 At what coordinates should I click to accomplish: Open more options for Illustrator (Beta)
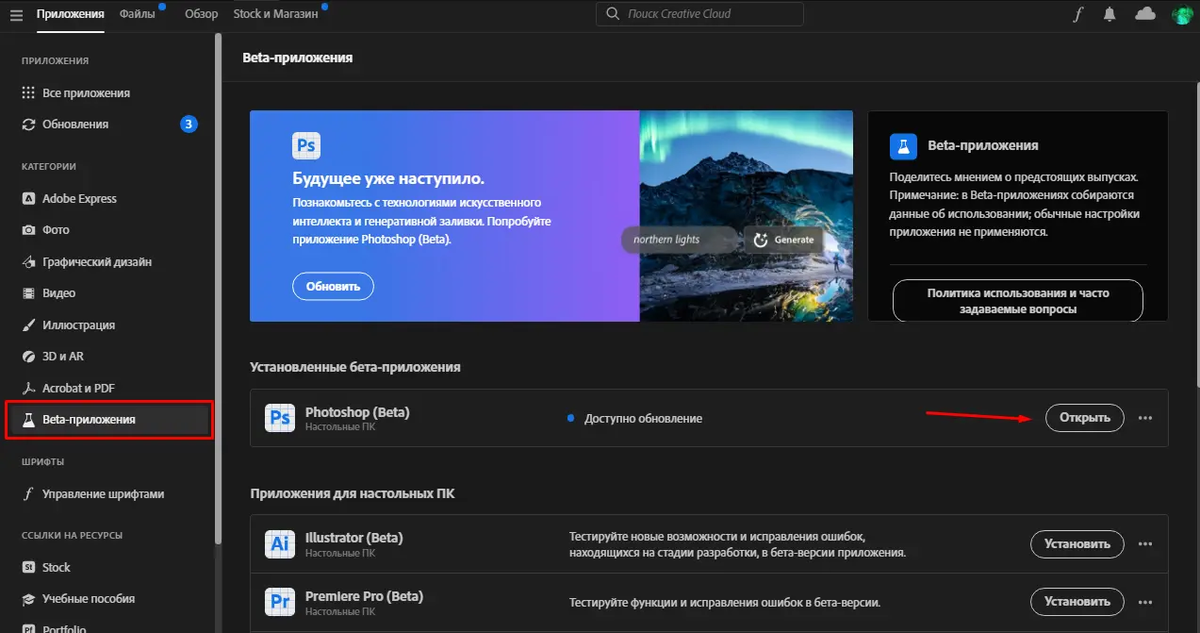pos(1145,544)
